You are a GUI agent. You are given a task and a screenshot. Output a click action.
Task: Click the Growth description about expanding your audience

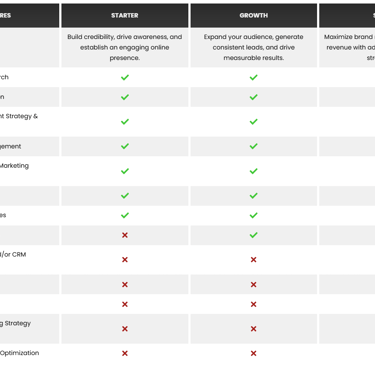point(254,47)
